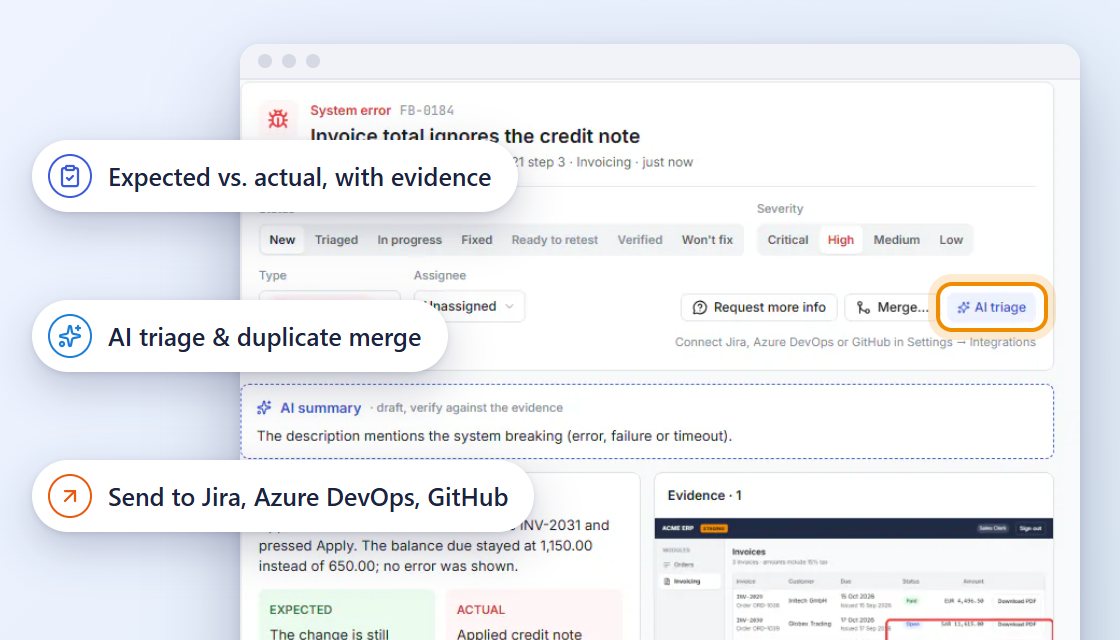The width and height of the screenshot is (1120, 640).
Task: Click Sign out in the evidence screenshot
Action: [x=1030, y=529]
